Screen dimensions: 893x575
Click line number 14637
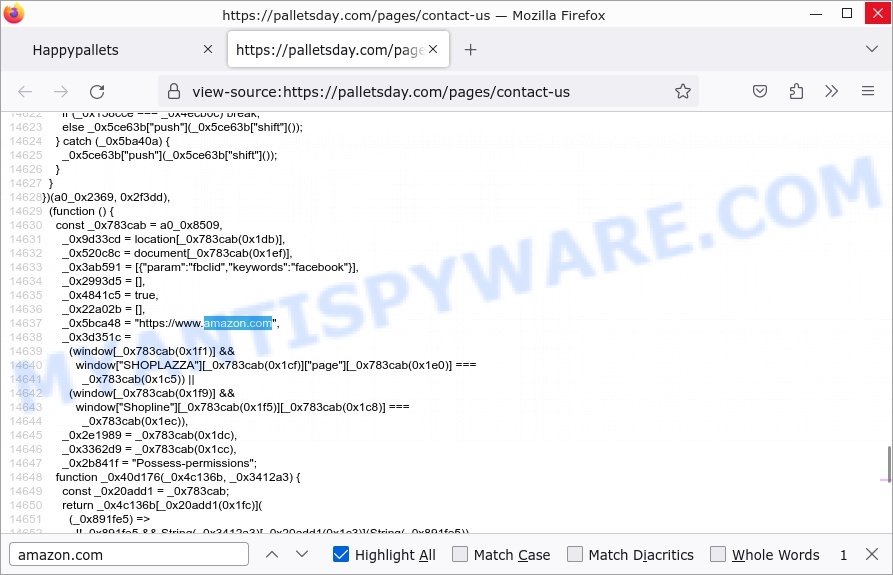[26, 323]
